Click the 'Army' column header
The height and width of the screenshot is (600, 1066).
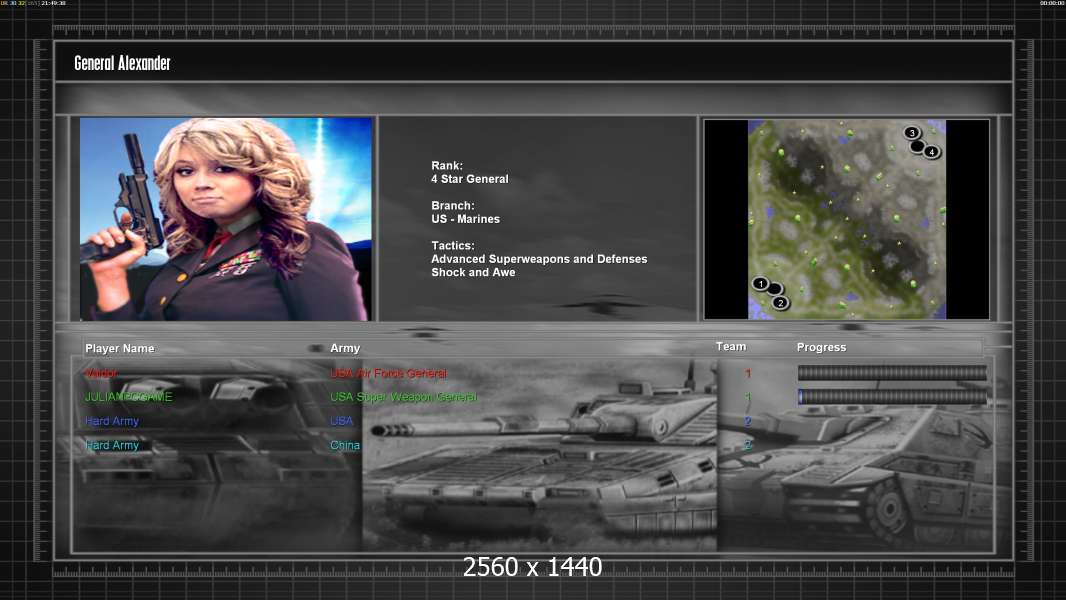(345, 348)
